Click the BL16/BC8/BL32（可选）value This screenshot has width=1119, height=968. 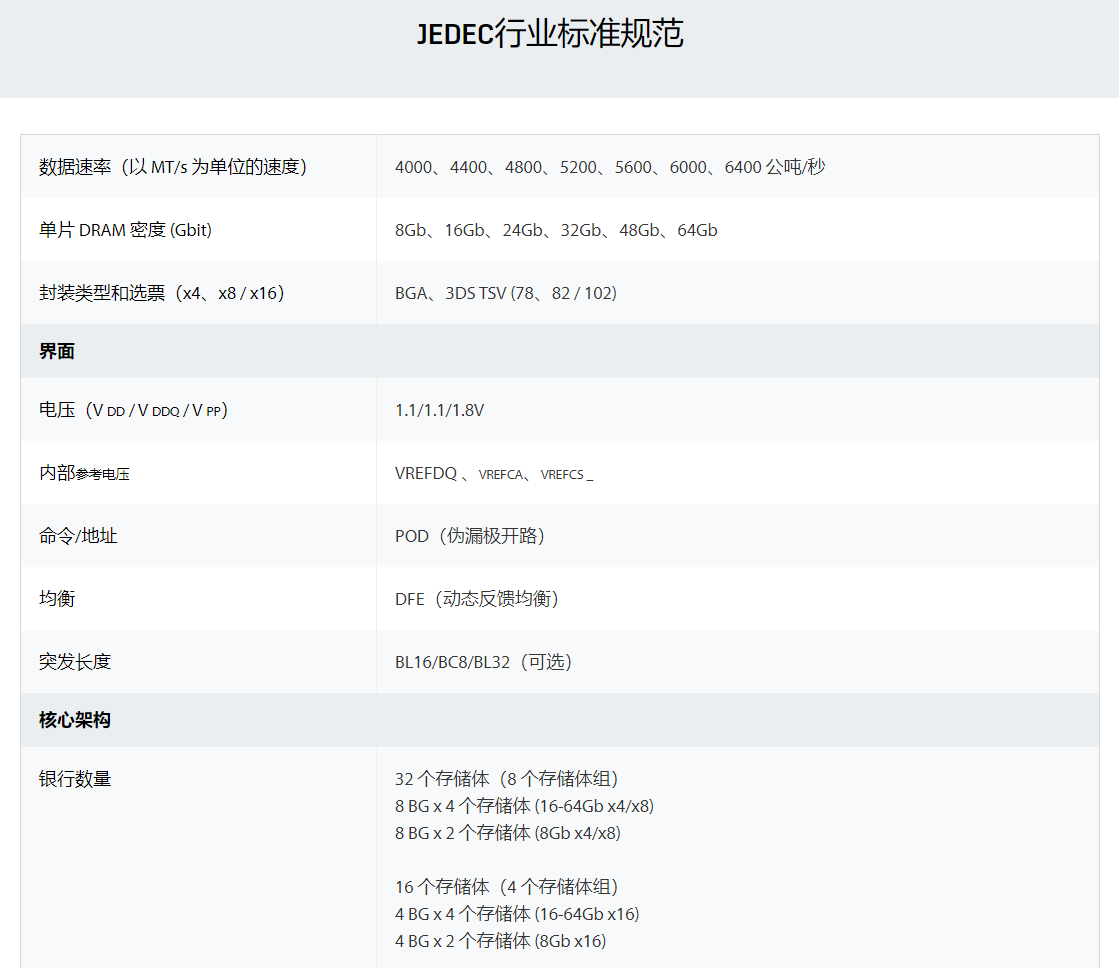pos(484,662)
